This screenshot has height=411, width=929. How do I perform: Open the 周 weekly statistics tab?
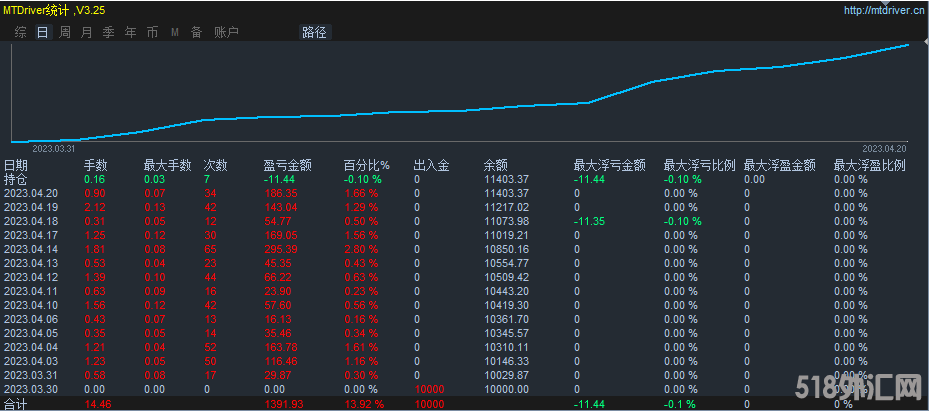[x=64, y=32]
